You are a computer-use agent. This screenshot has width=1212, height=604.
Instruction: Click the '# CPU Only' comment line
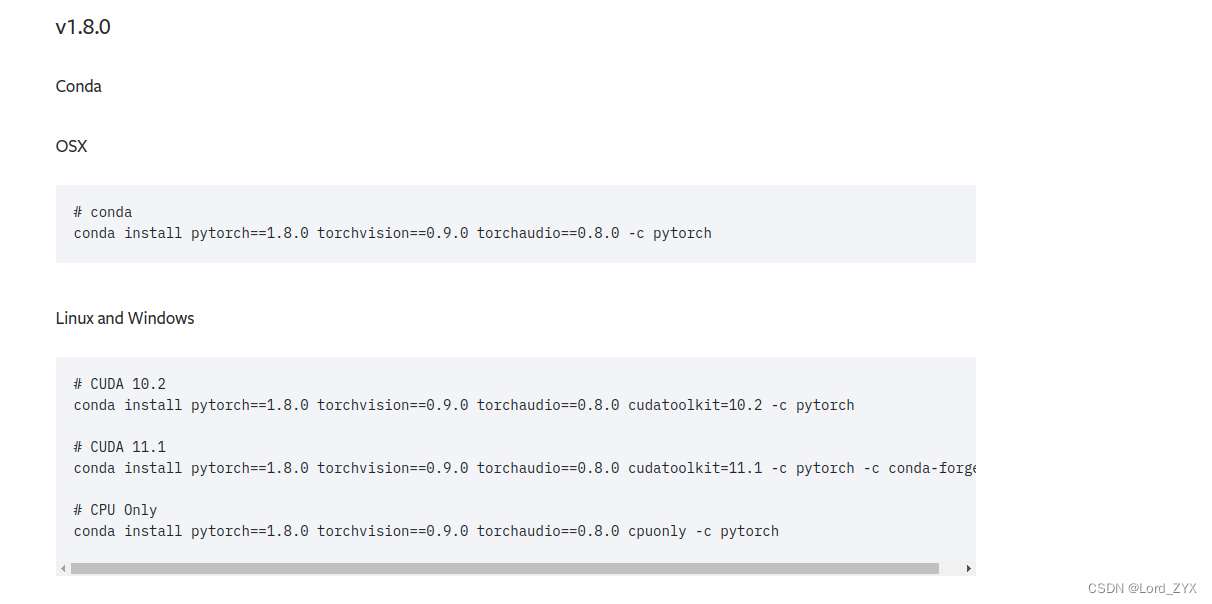[x=116, y=510]
